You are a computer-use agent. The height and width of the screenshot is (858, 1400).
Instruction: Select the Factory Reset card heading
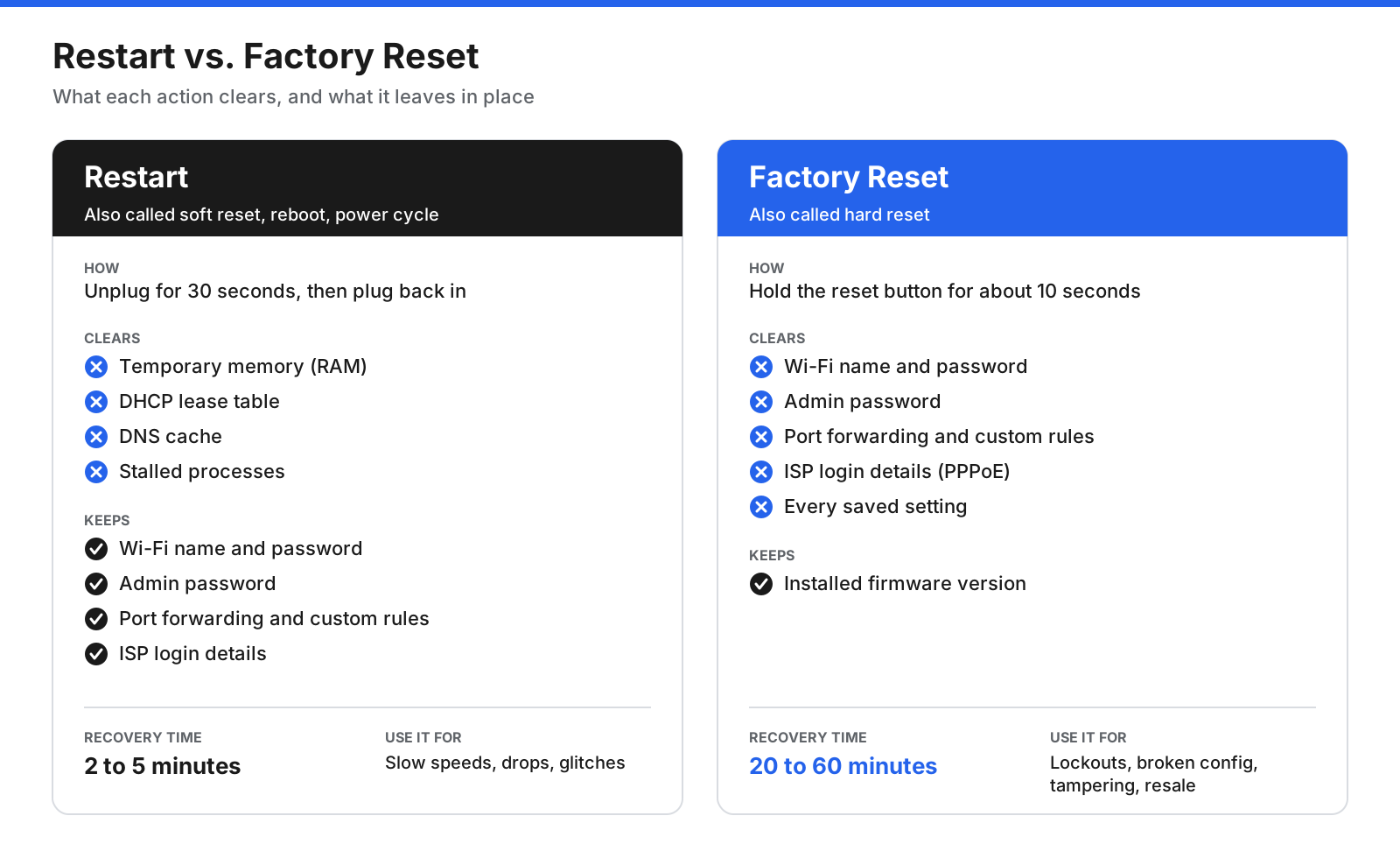(849, 178)
